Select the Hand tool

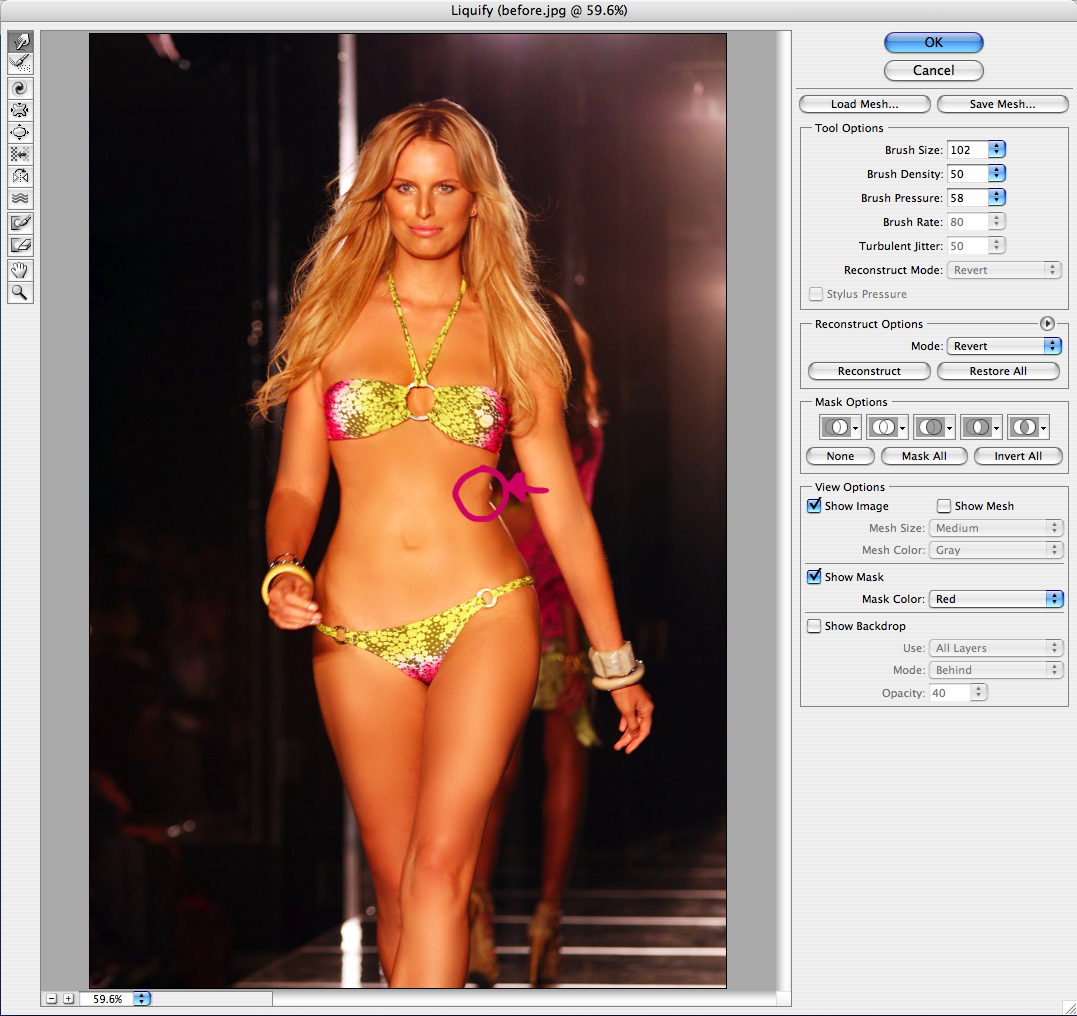click(21, 269)
